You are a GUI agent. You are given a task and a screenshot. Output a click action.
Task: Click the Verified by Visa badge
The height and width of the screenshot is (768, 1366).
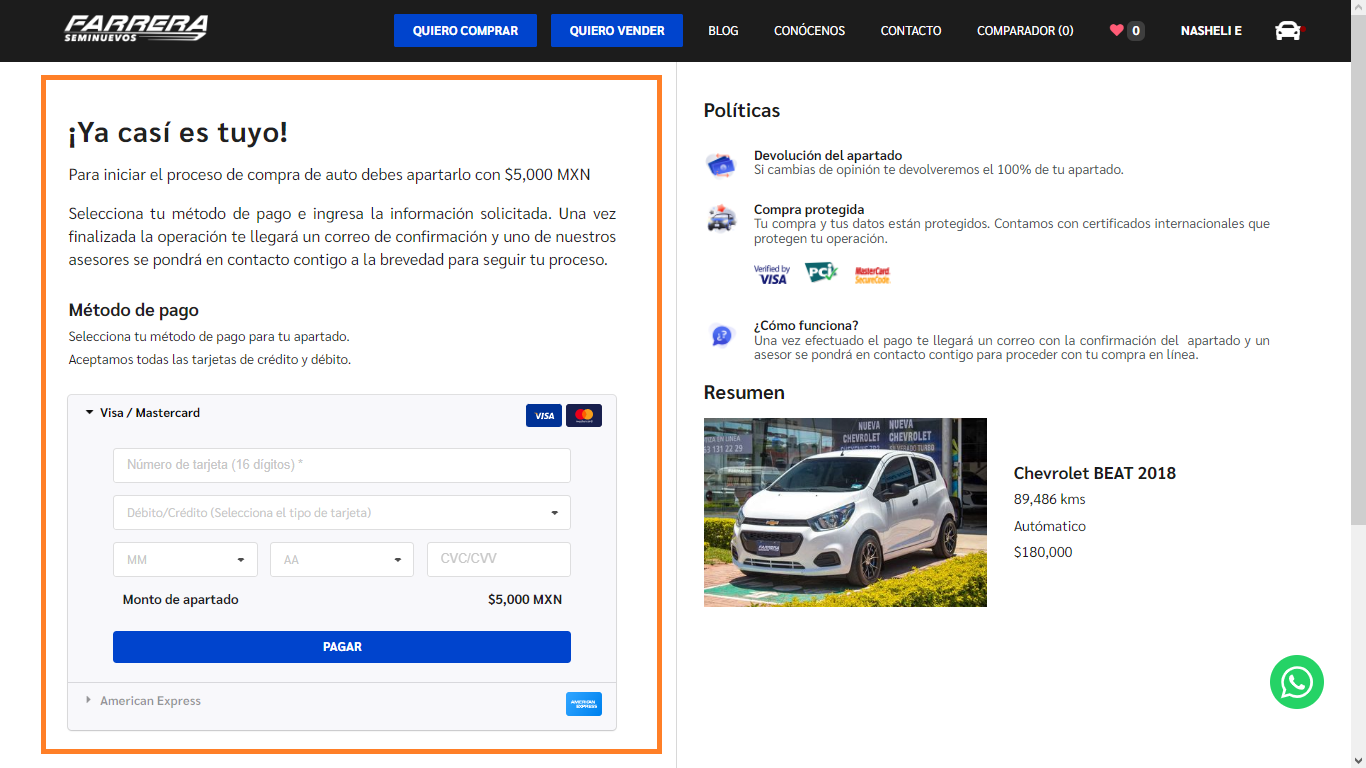[772, 274]
